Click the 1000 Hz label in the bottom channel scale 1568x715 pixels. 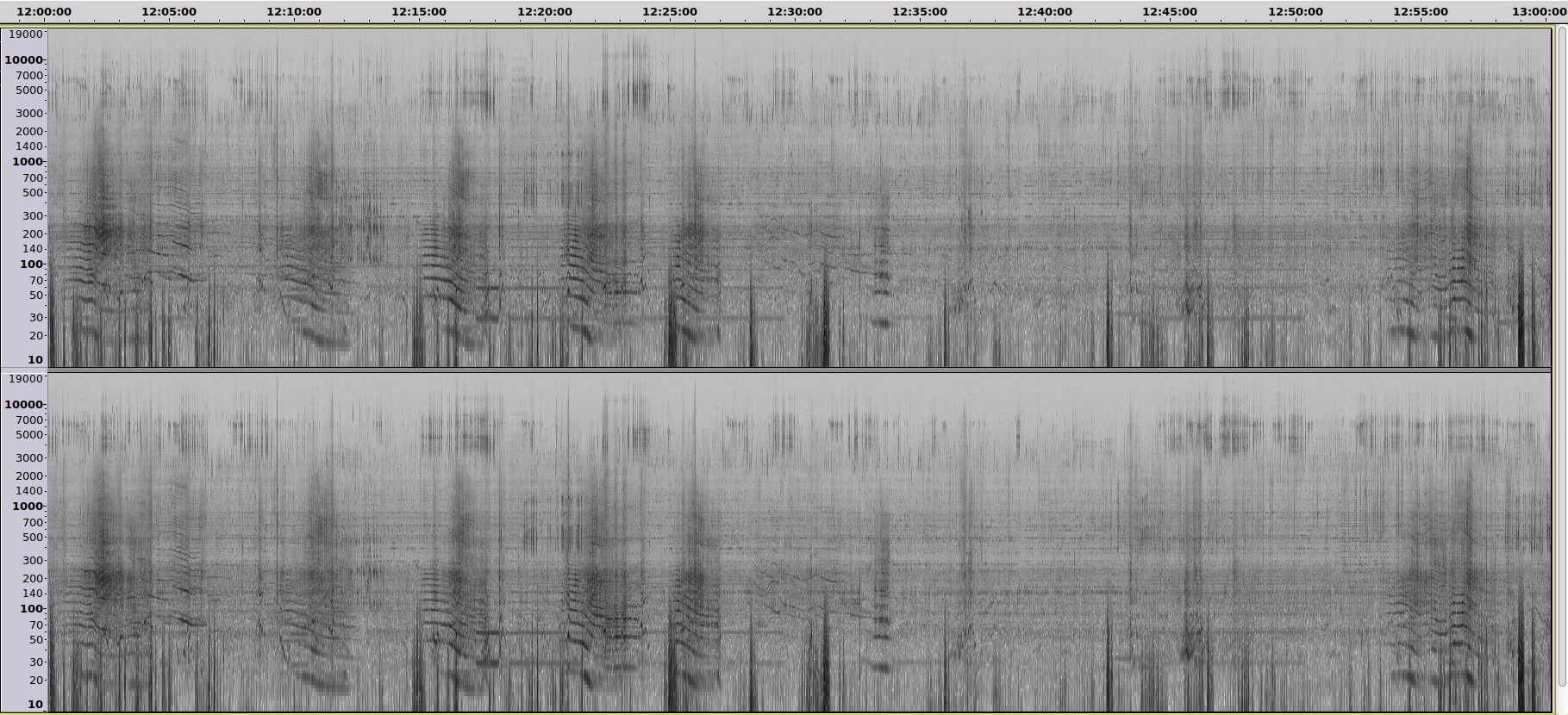(x=27, y=507)
